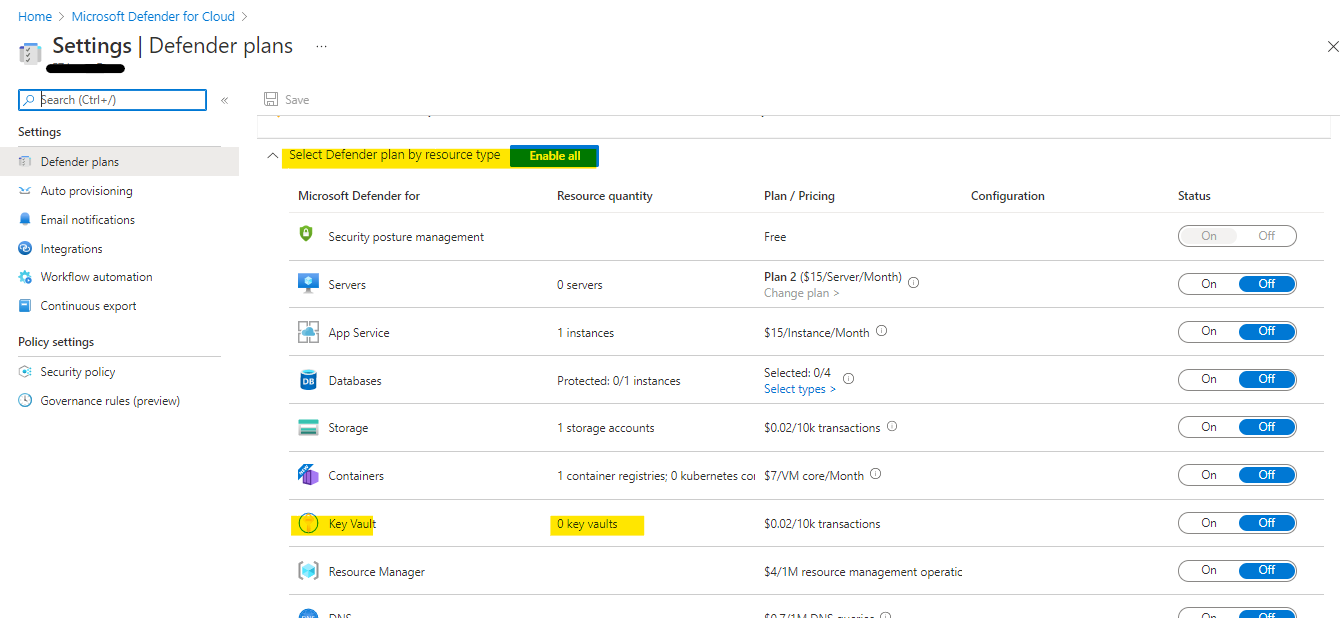
Task: Open the ellipsis menu near Defender plans title
Action: (321, 46)
